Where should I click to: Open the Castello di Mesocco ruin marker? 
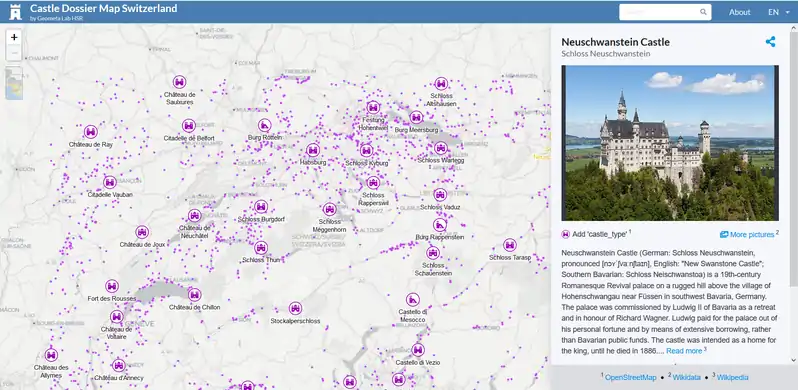(x=413, y=300)
